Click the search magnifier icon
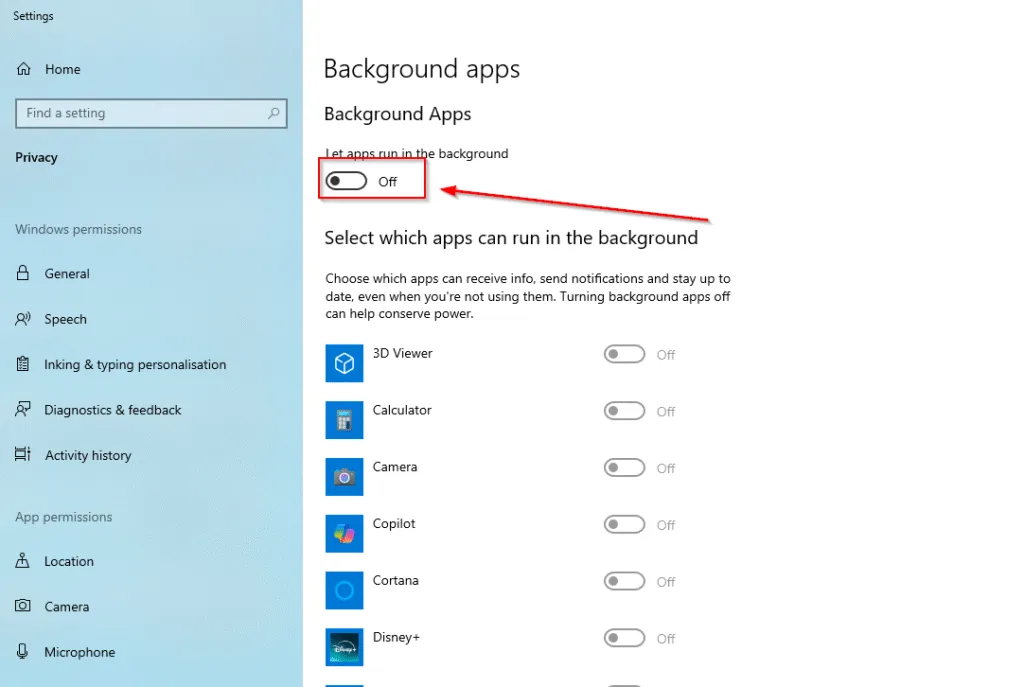This screenshot has height=687, width=1024. click(273, 114)
